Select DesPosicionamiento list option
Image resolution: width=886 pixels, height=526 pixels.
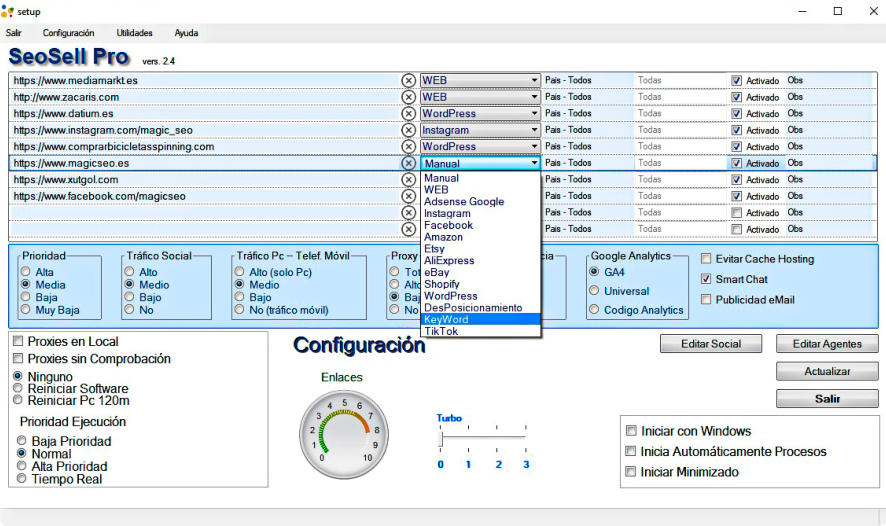click(x=481, y=308)
